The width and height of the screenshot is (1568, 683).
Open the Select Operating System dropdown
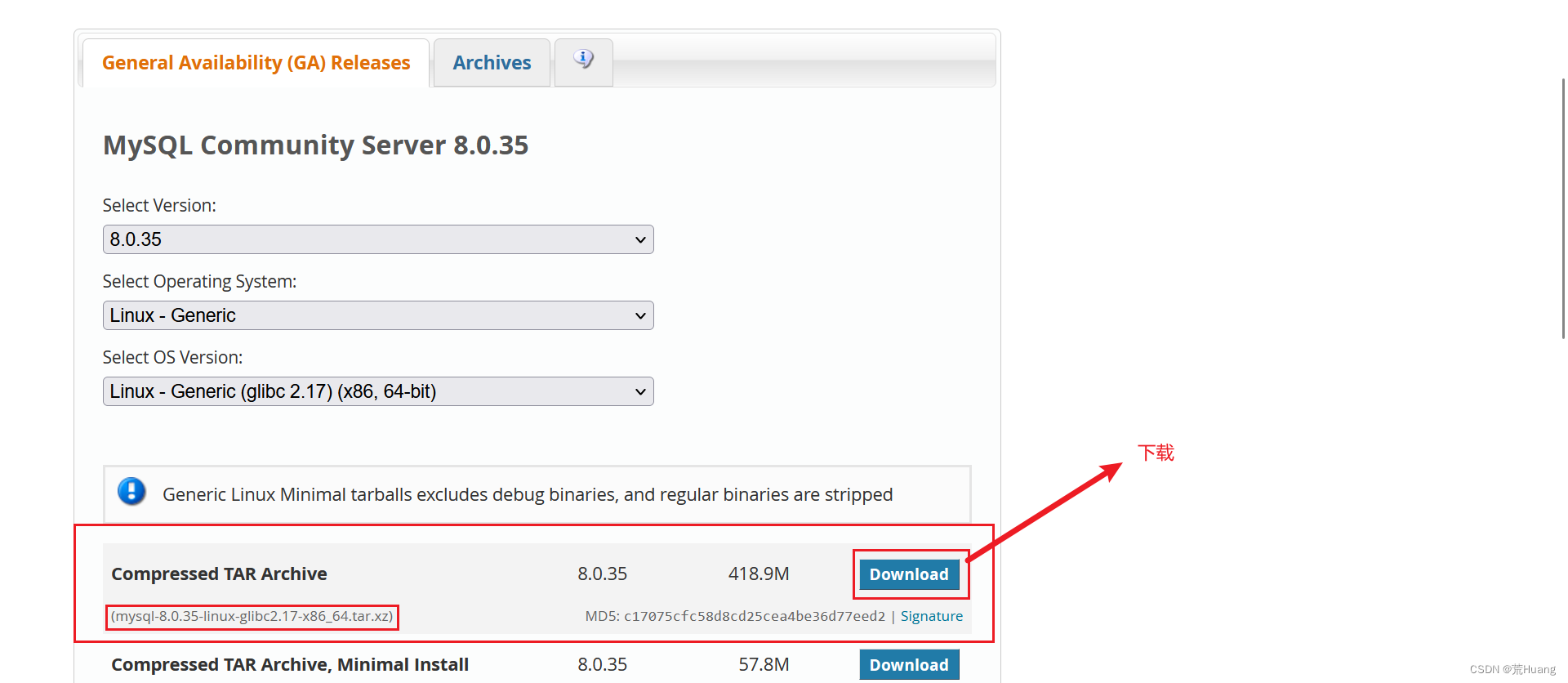(378, 315)
